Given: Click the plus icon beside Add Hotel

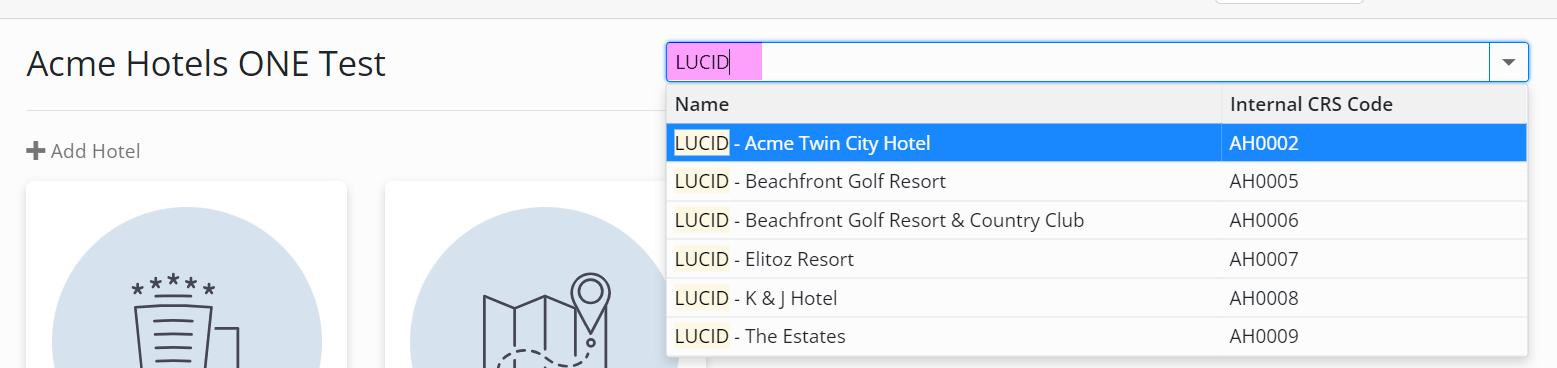Looking at the screenshot, I should (x=36, y=151).
